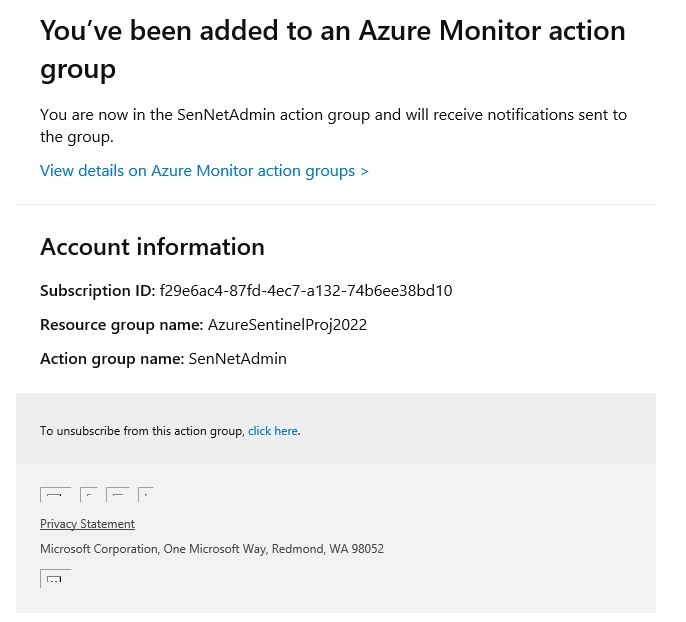The width and height of the screenshot is (686, 622).
Task: Click the image placeholder below the Microsoft address
Action: (55, 579)
